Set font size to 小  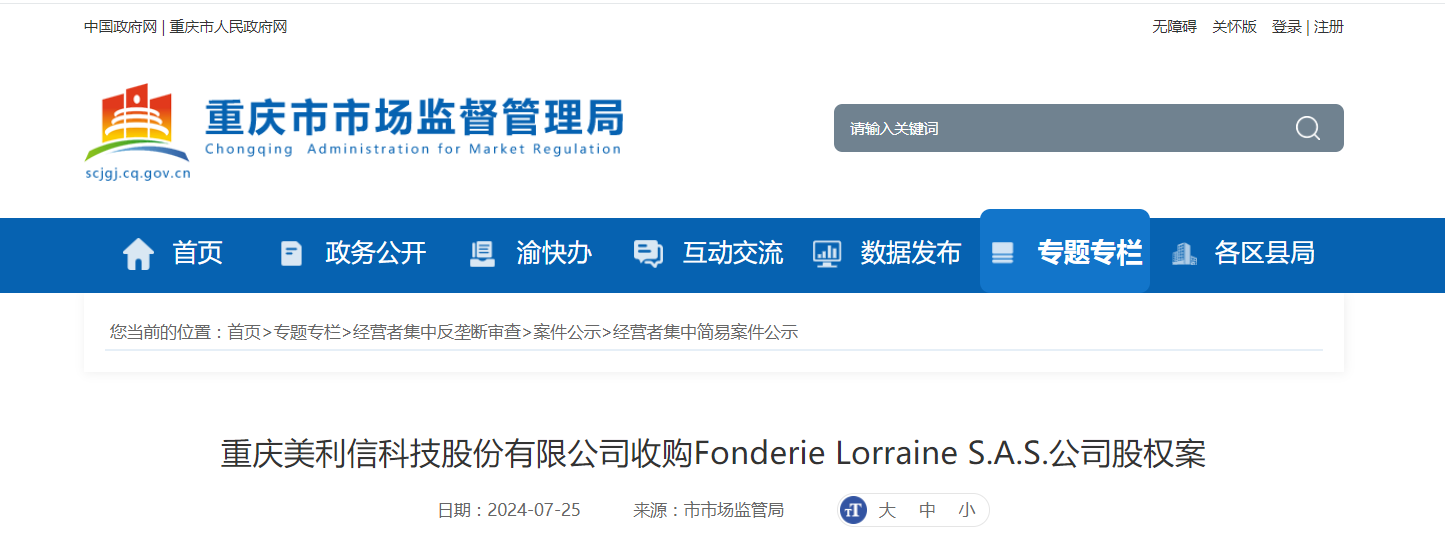click(966, 510)
